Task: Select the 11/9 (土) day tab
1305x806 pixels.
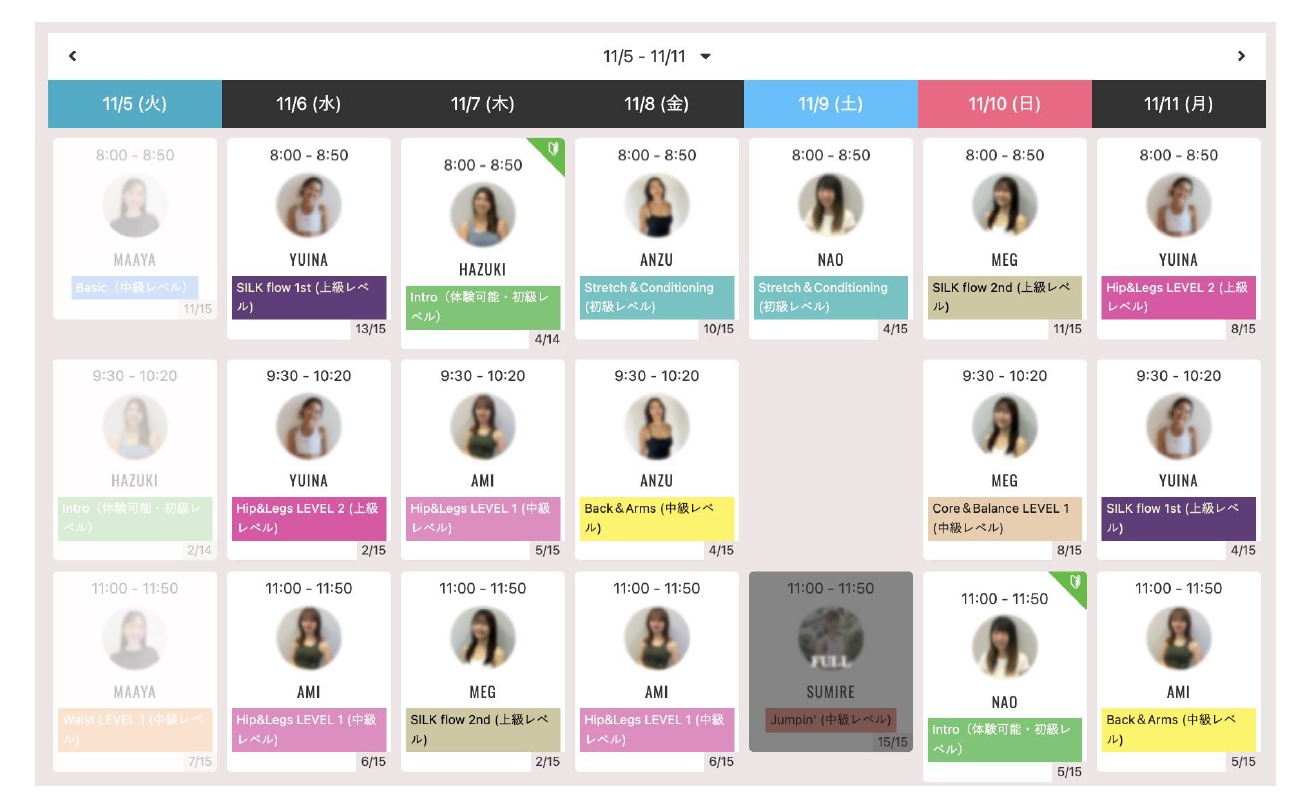Action: [x=830, y=104]
